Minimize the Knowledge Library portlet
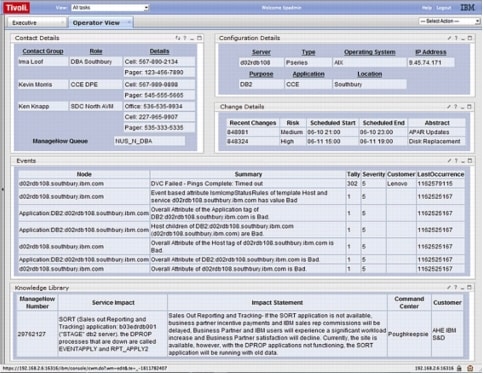This screenshot has width=484, height=374. click(463, 288)
